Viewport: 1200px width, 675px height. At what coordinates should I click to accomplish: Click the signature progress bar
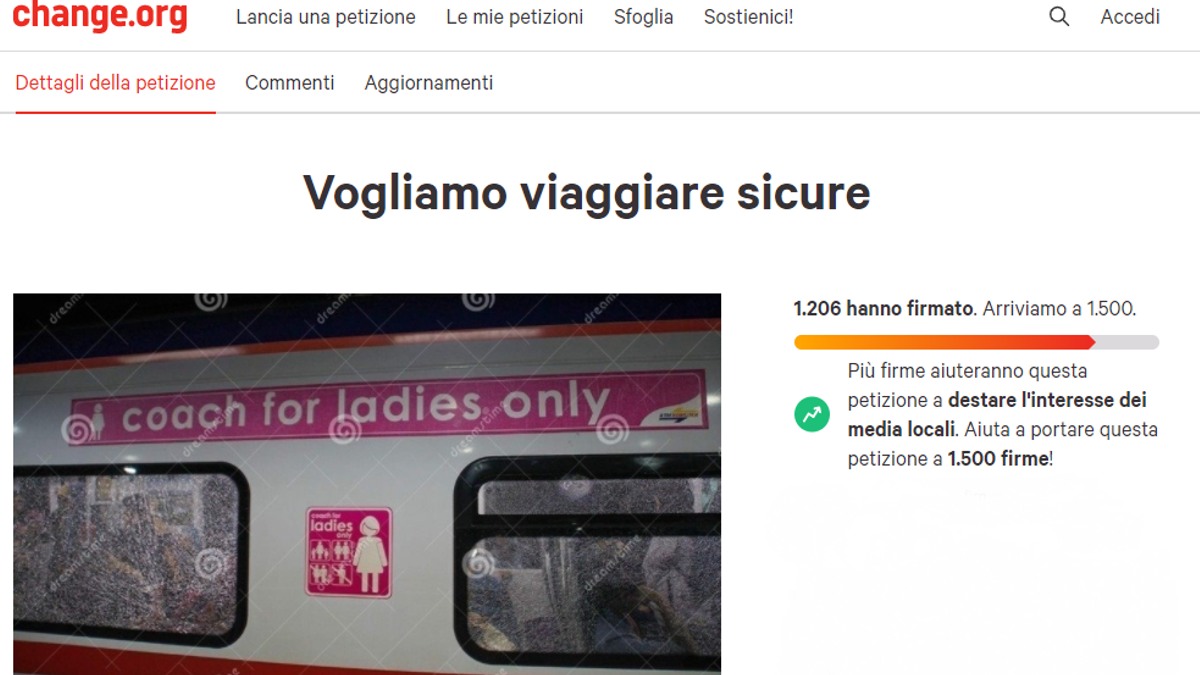pyautogui.click(x=977, y=342)
